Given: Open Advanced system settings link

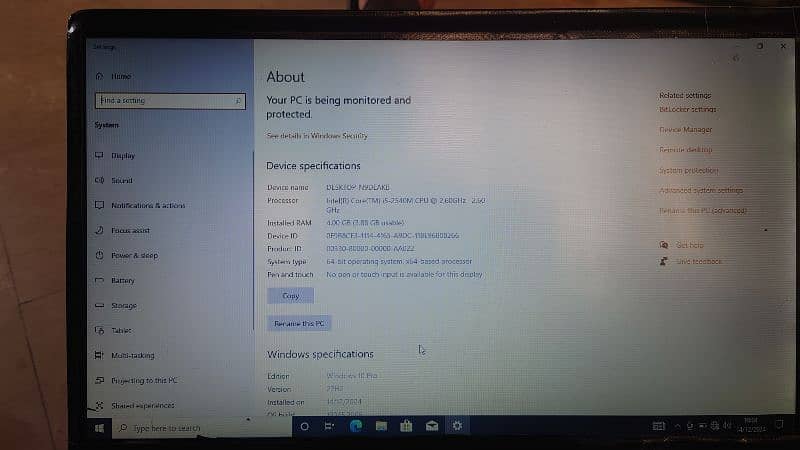Looking at the screenshot, I should (x=701, y=190).
